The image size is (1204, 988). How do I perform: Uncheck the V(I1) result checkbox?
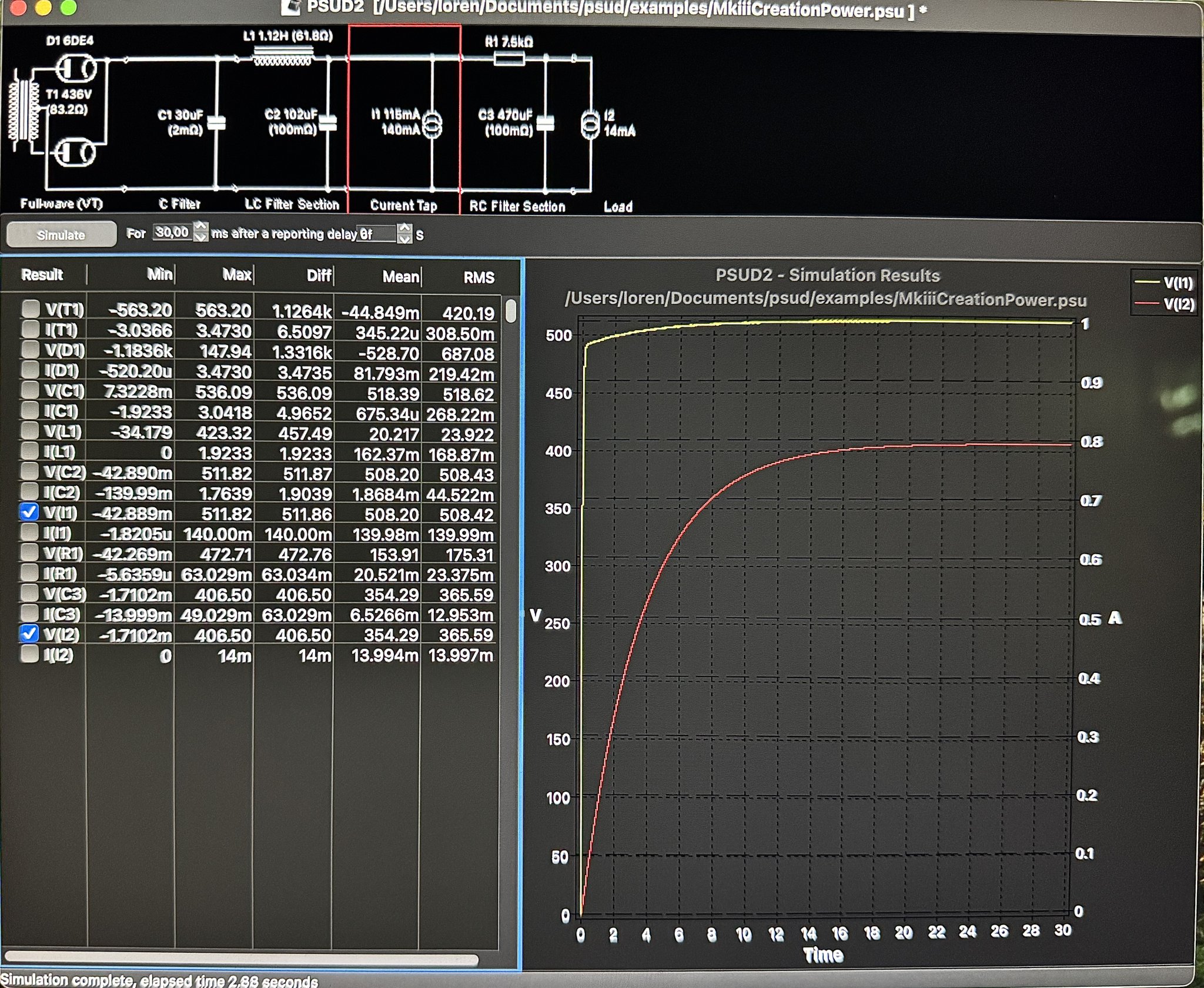coord(29,512)
